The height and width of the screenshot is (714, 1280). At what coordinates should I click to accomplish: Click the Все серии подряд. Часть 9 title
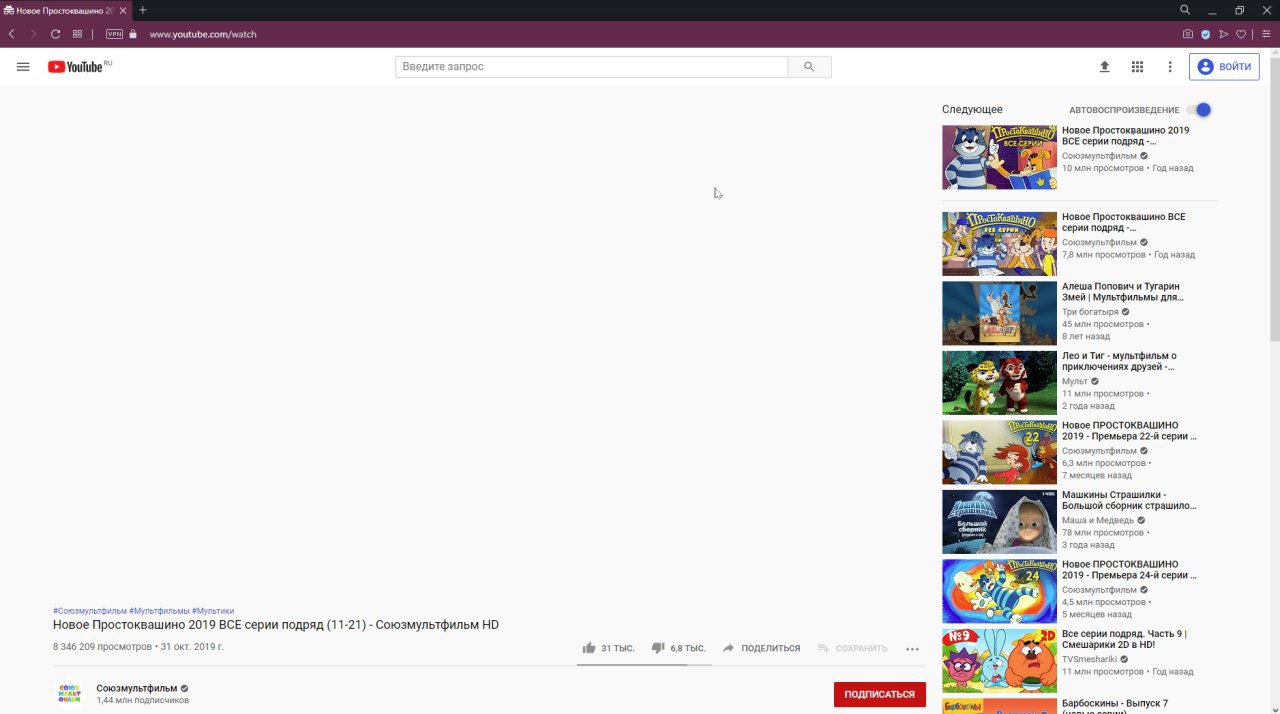pos(1124,639)
